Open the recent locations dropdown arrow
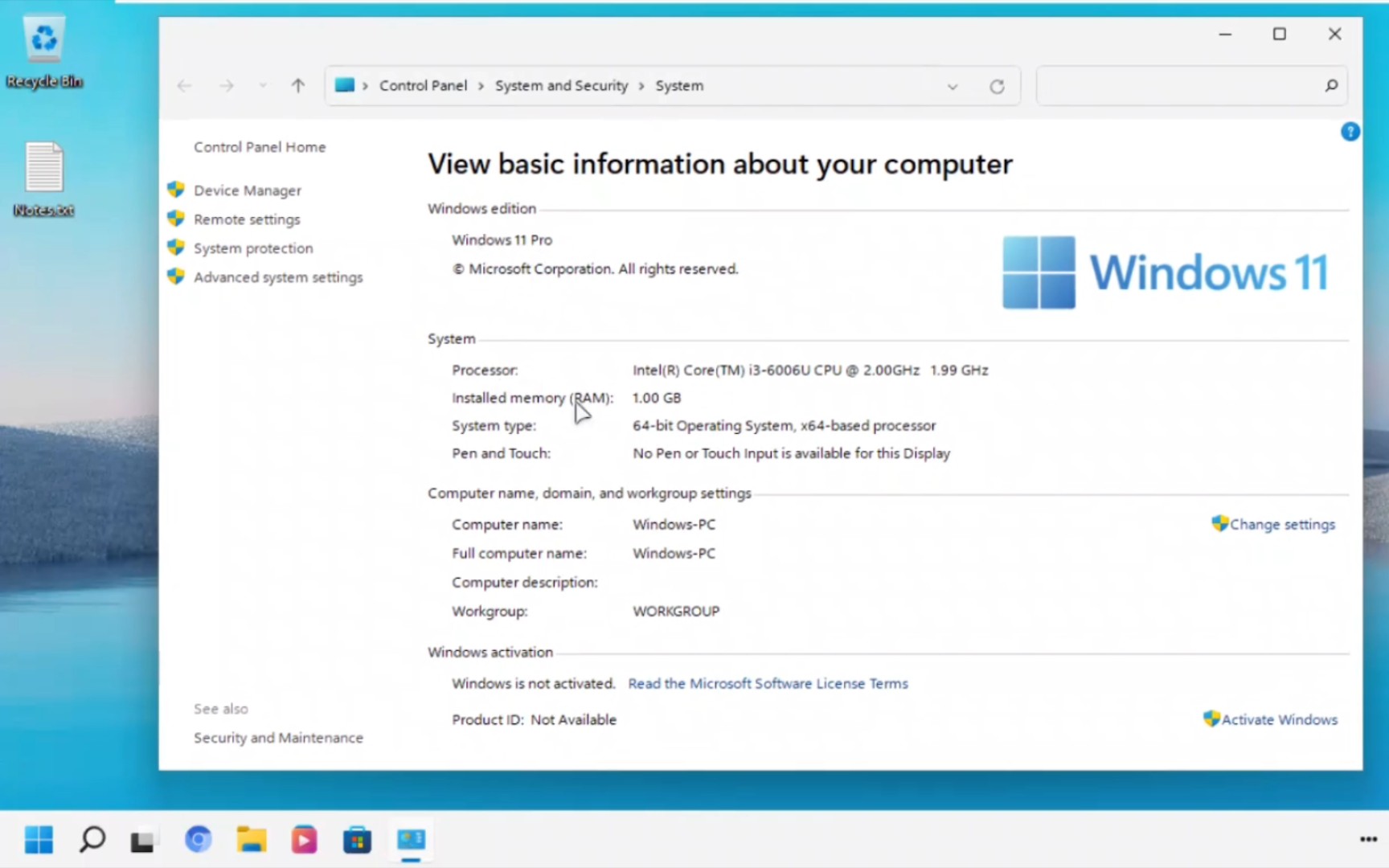This screenshot has height=868, width=1389. pyautogui.click(x=263, y=85)
